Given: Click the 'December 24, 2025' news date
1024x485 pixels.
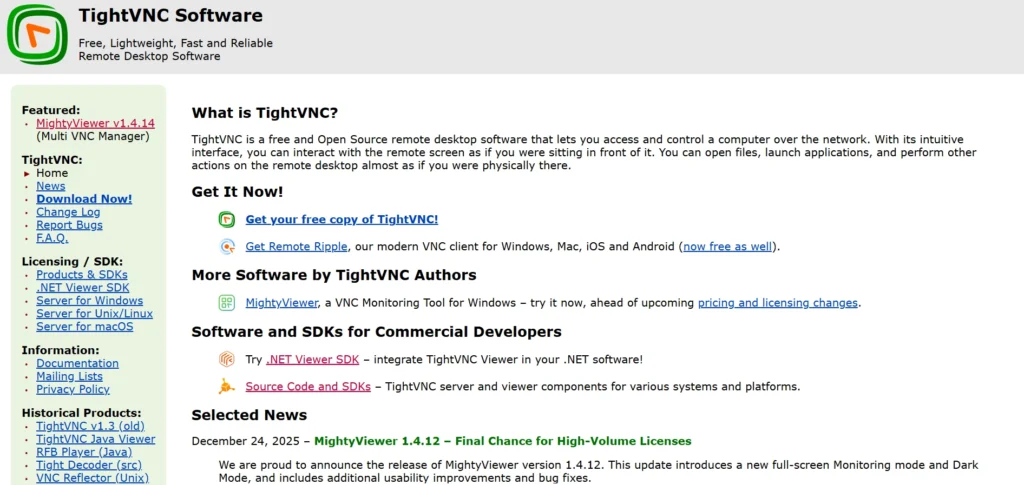Looking at the screenshot, I should click(x=248, y=441).
